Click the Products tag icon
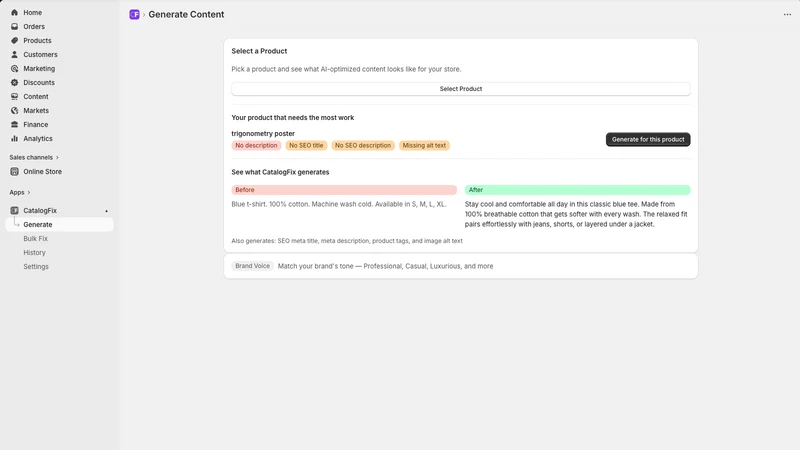Image resolution: width=800 pixels, height=450 pixels. pos(14,40)
